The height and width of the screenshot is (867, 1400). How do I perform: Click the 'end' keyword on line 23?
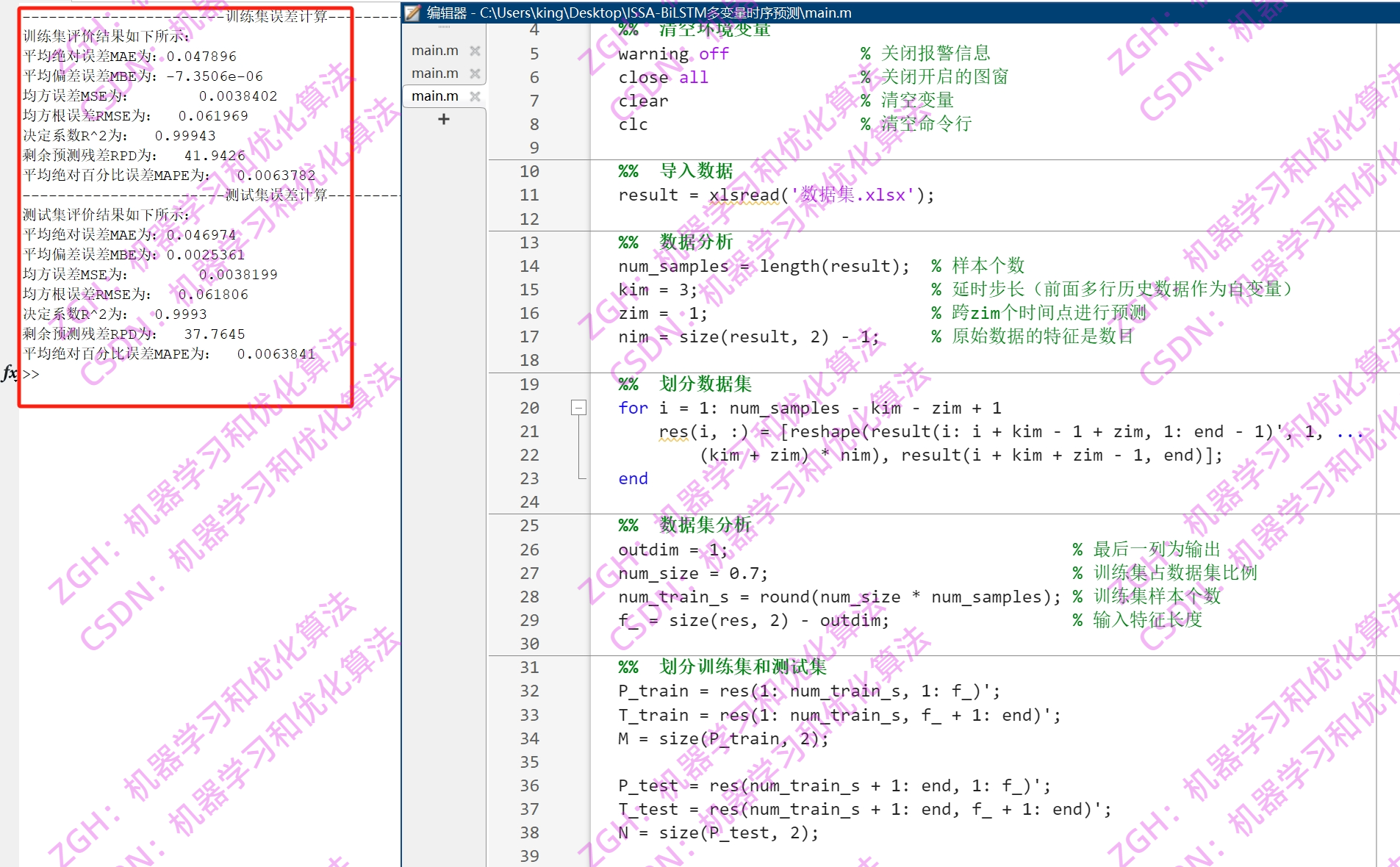pyautogui.click(x=633, y=478)
